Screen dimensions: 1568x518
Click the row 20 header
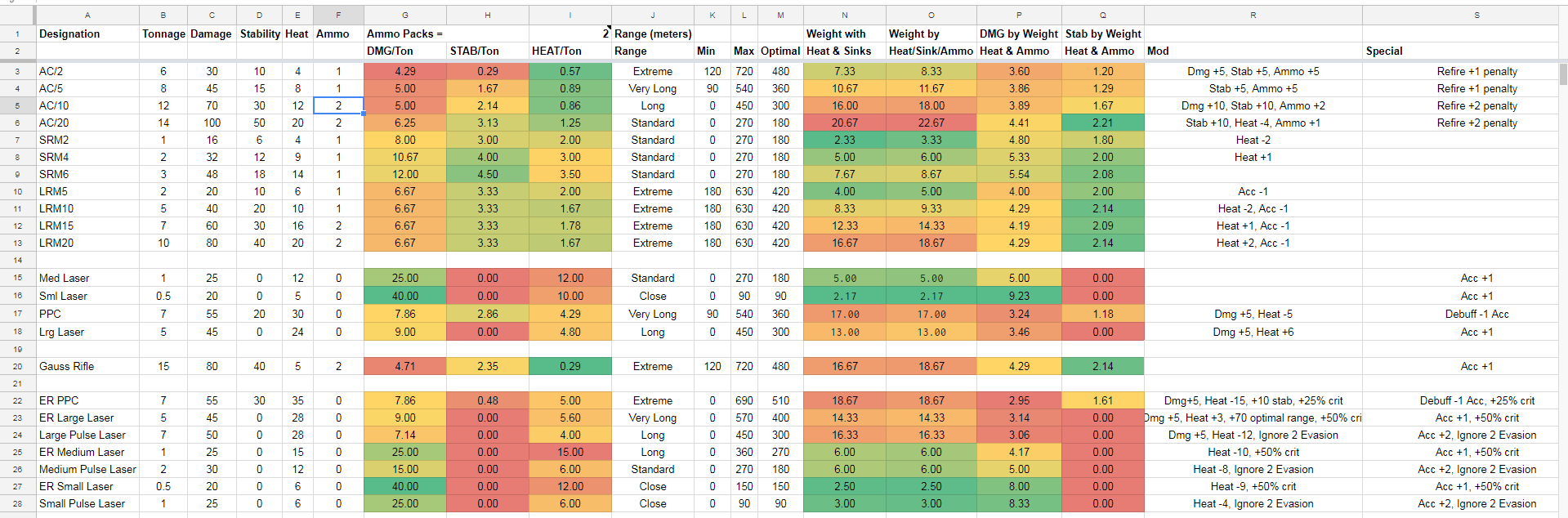[17, 366]
